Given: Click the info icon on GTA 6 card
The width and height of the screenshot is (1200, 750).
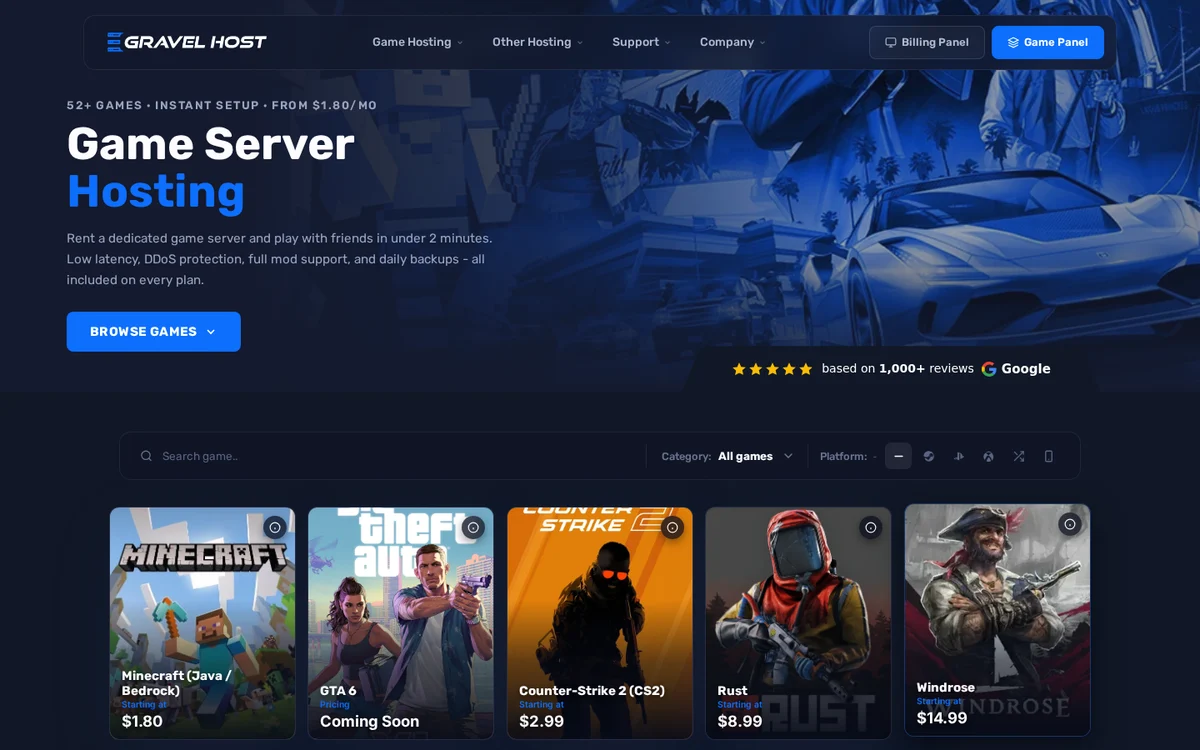Looking at the screenshot, I should coord(473,527).
